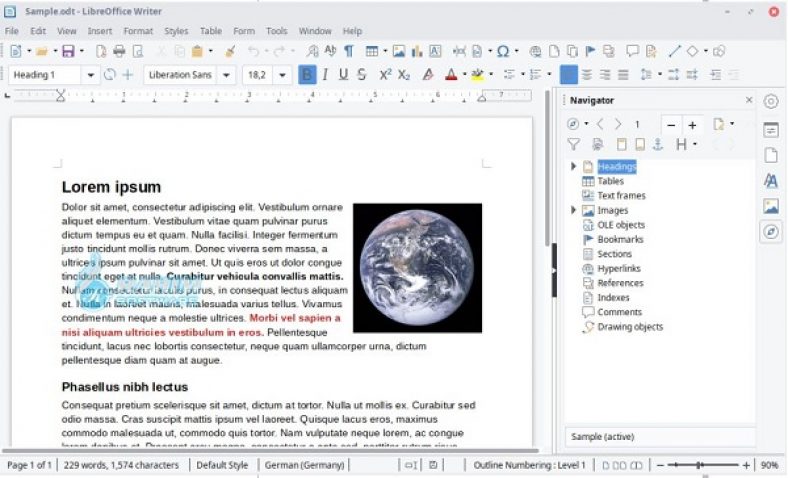This screenshot has height=478, width=788.
Task: Click the Superscript icon
Action: click(385, 75)
